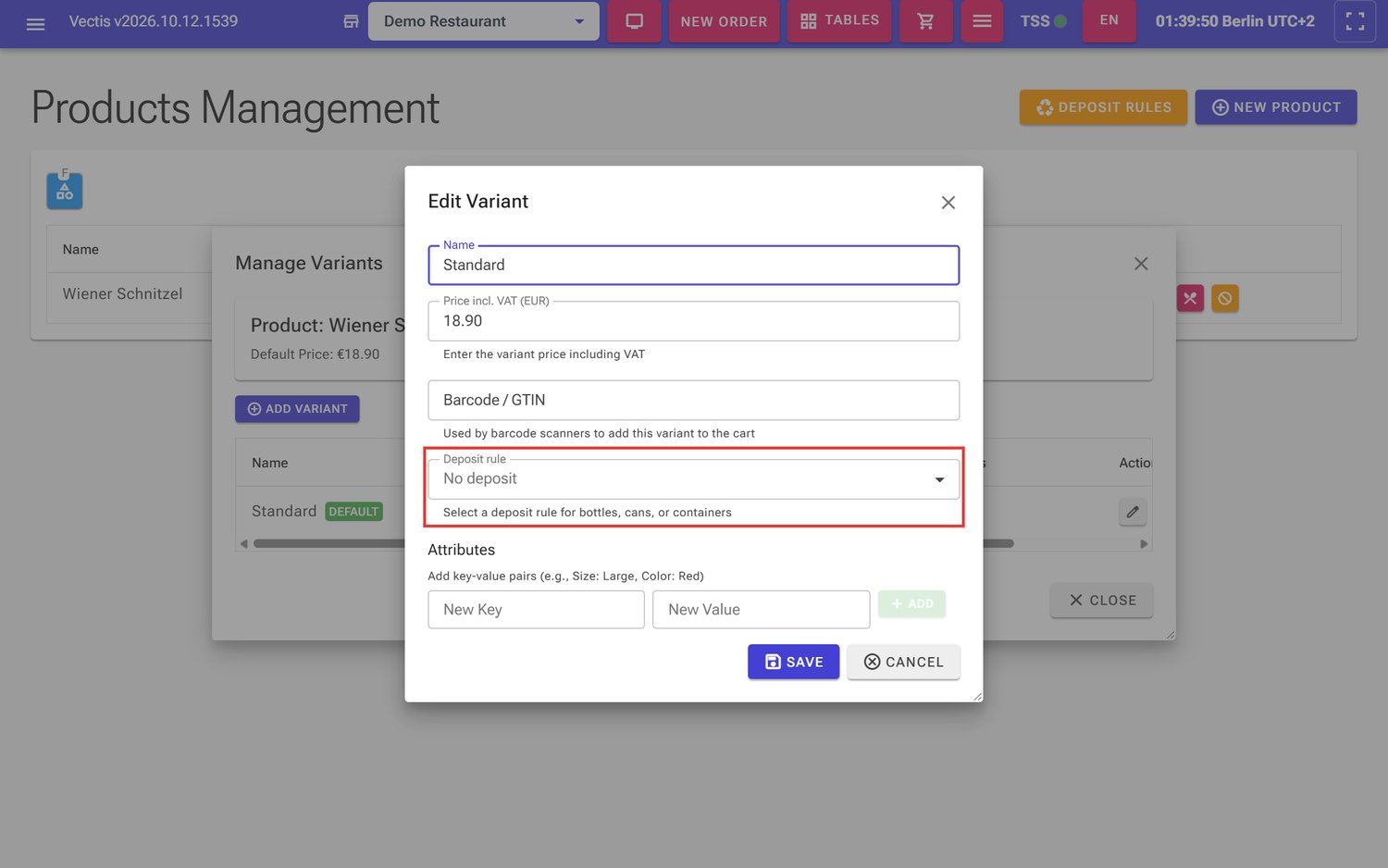The image size is (1388, 868).
Task: Click the pink variants icon for Wiener Schnitzel
Action: coord(1190,298)
